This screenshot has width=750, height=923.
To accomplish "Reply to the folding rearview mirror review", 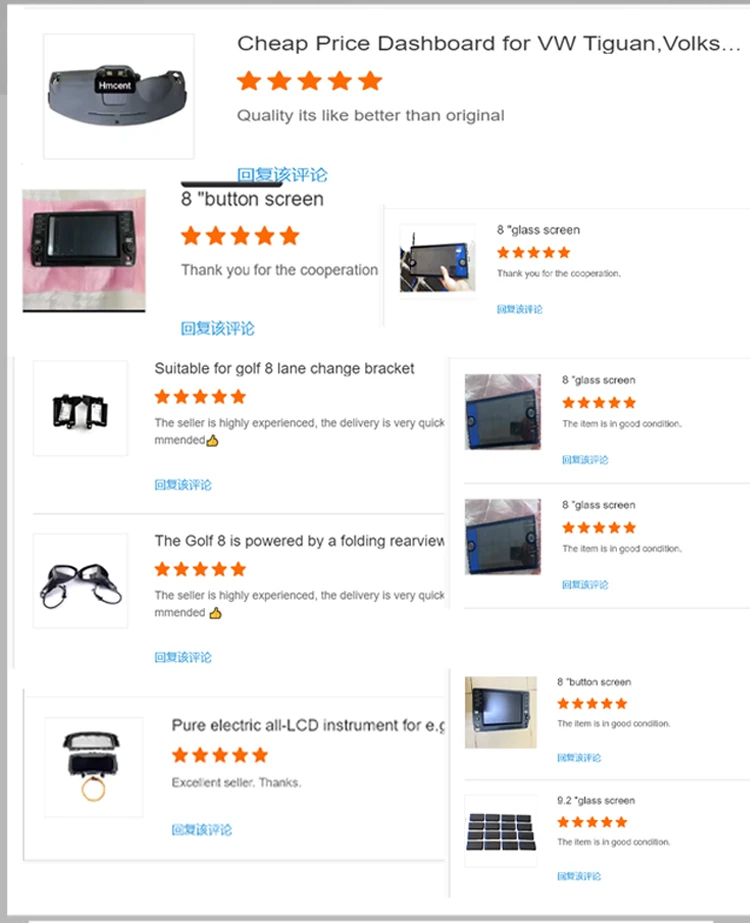I will click(183, 658).
